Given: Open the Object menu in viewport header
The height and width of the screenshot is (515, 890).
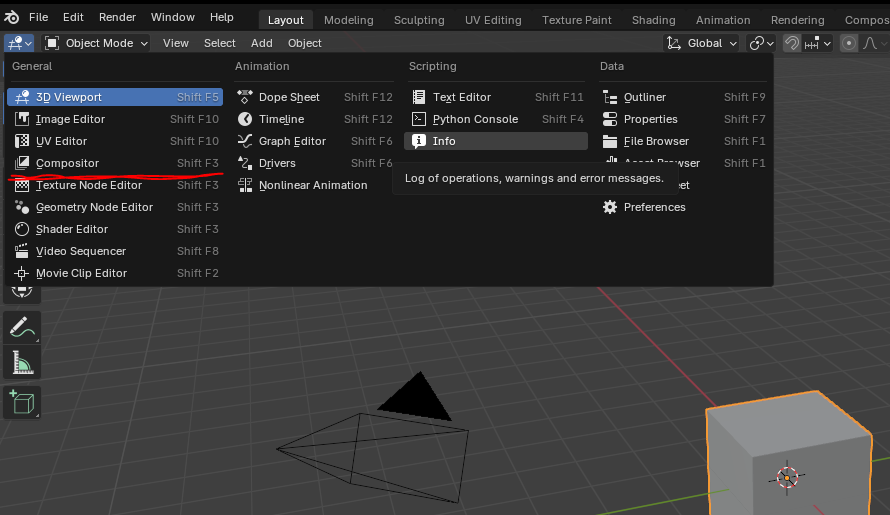Looking at the screenshot, I should pos(304,43).
